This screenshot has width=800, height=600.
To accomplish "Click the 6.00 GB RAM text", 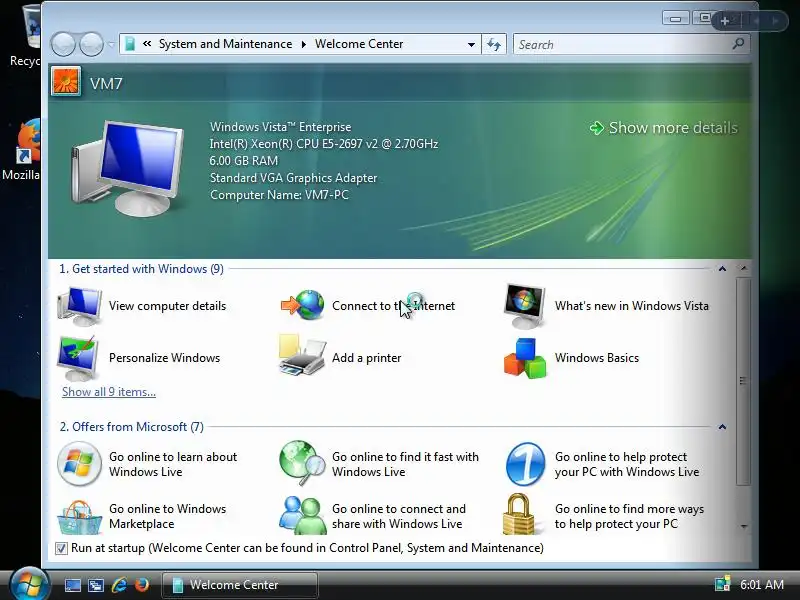I will (x=244, y=161).
